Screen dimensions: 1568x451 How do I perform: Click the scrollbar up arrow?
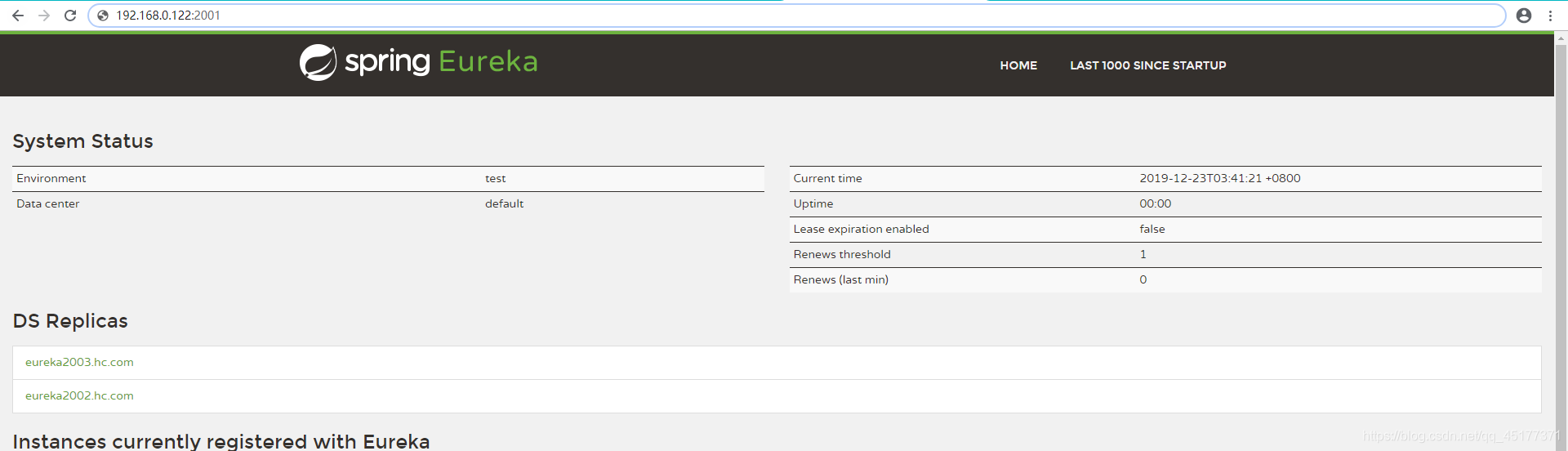click(1561, 38)
